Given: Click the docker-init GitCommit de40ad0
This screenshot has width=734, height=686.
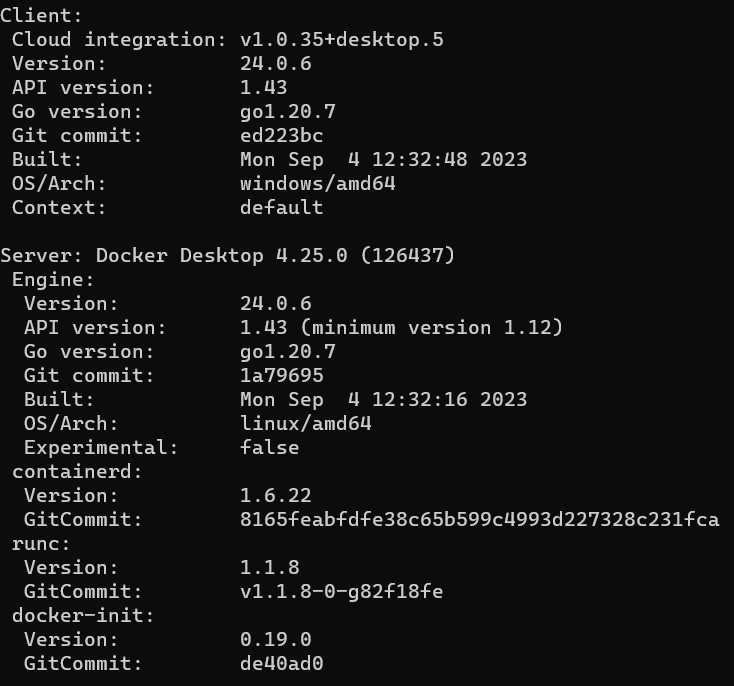Looking at the screenshot, I should (x=281, y=664).
